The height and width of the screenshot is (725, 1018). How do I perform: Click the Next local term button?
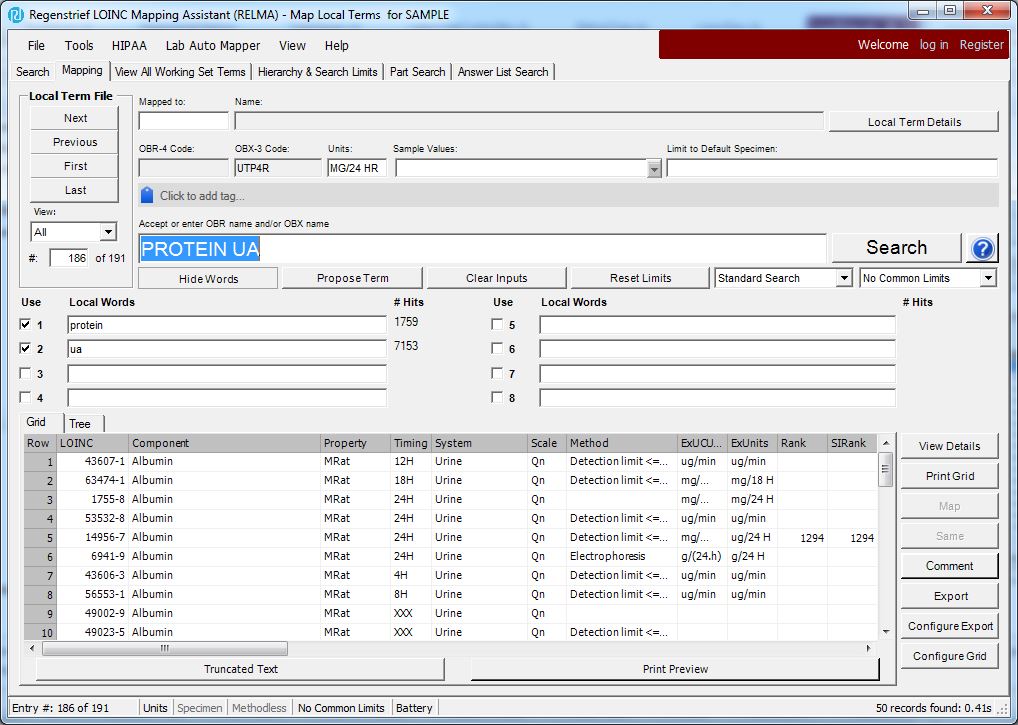pos(75,118)
